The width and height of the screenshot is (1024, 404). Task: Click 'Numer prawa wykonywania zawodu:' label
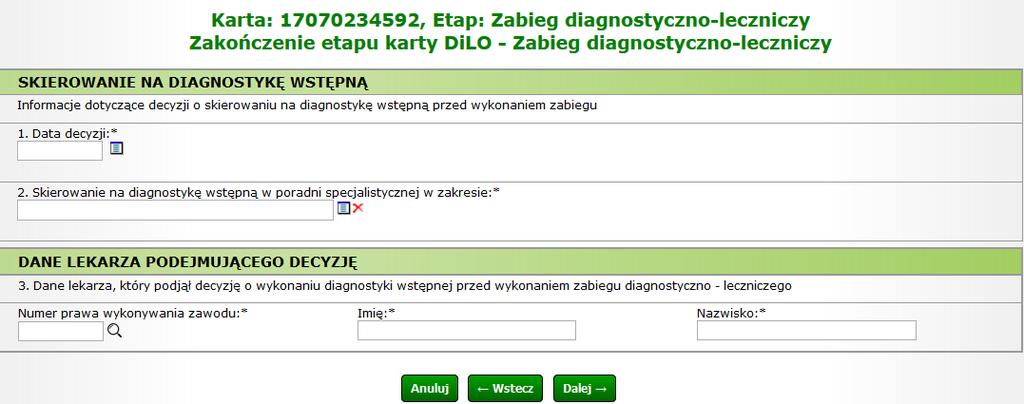(133, 313)
